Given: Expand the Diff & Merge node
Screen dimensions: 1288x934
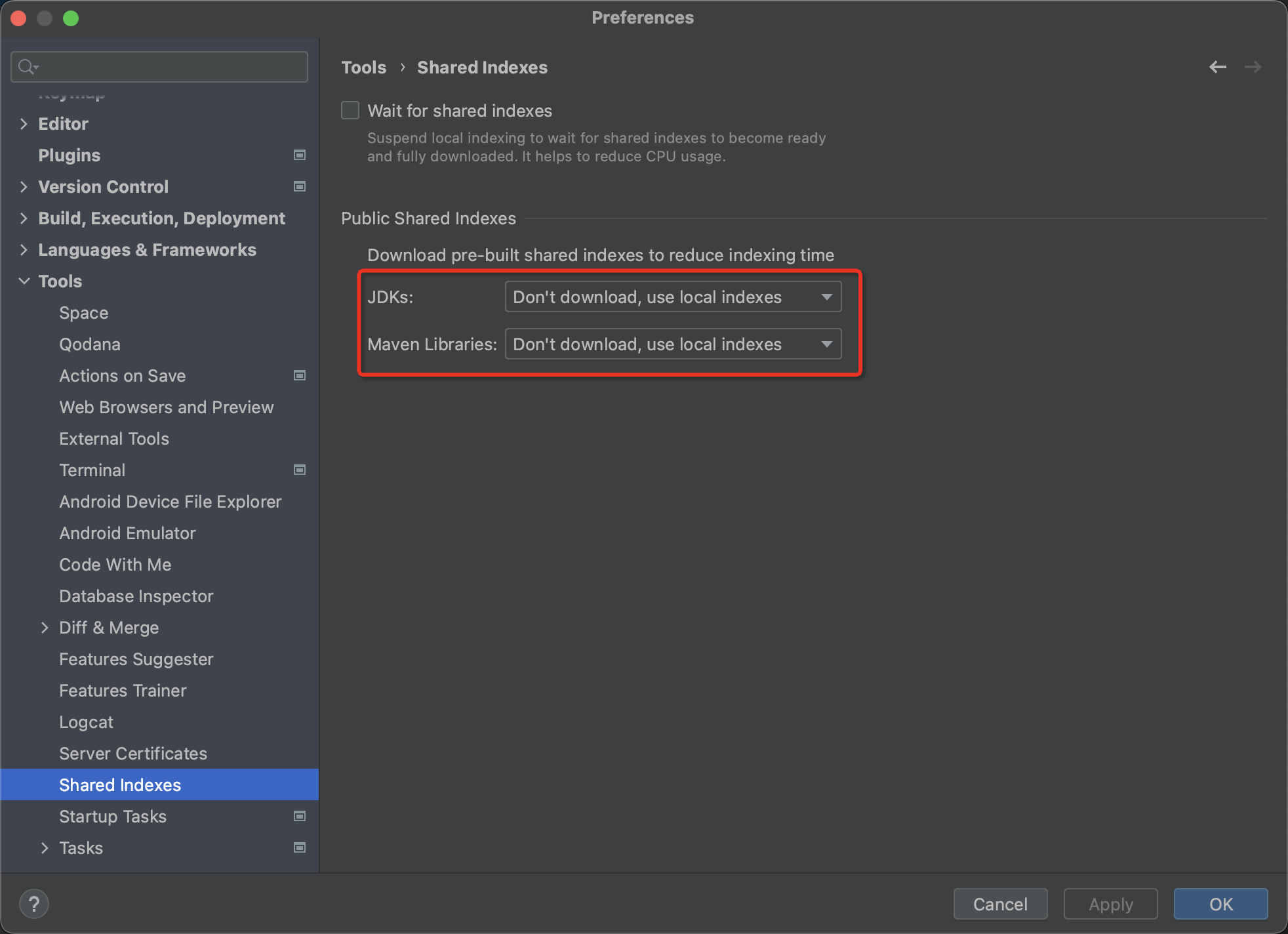Looking at the screenshot, I should (45, 628).
